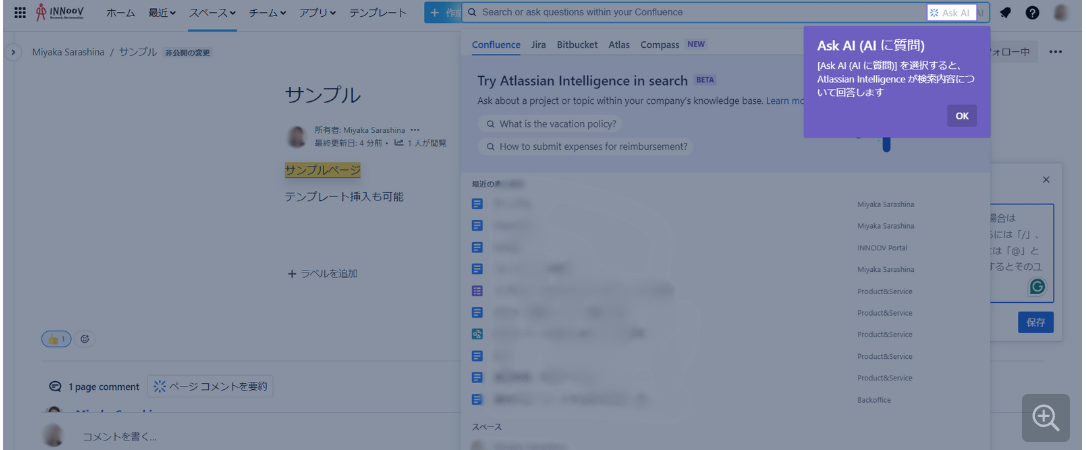Click the page analytics chart icon

pos(399,143)
